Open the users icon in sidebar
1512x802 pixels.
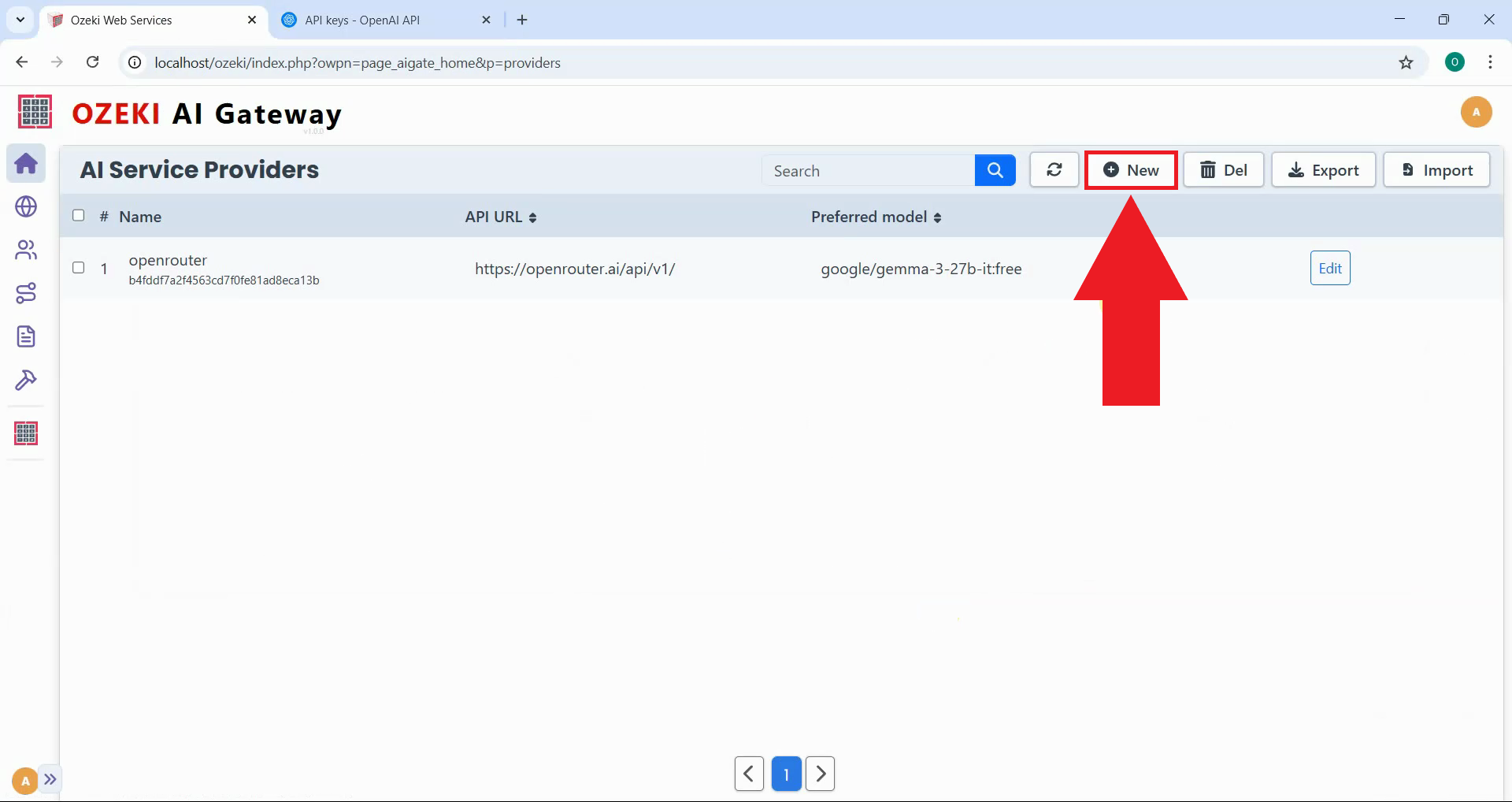pos(26,250)
